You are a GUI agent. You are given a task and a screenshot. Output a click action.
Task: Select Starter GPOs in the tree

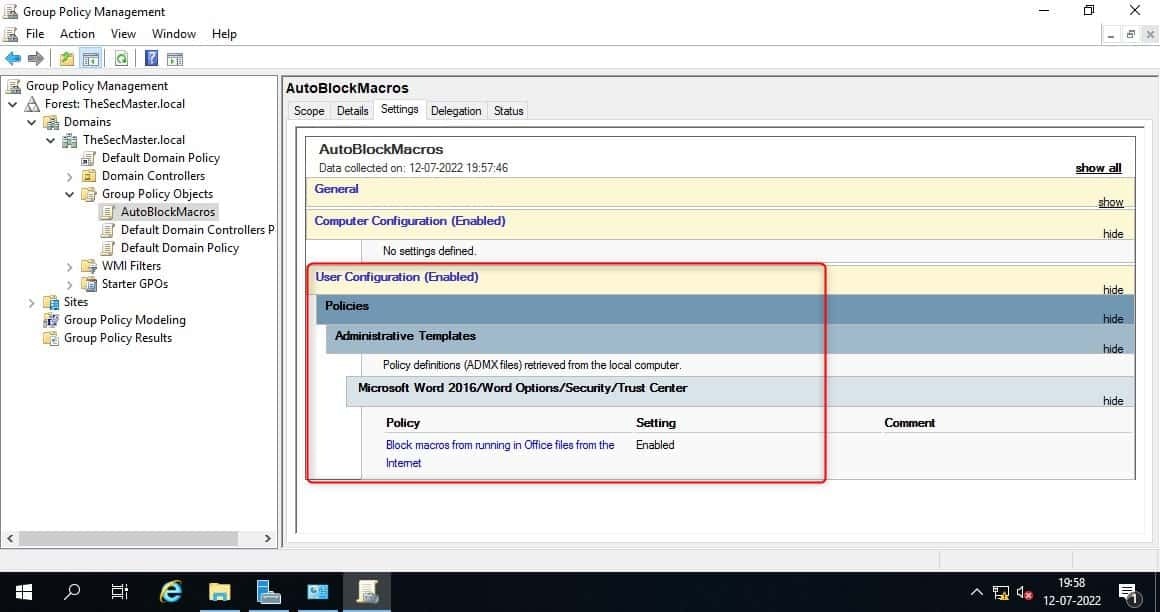(x=135, y=284)
